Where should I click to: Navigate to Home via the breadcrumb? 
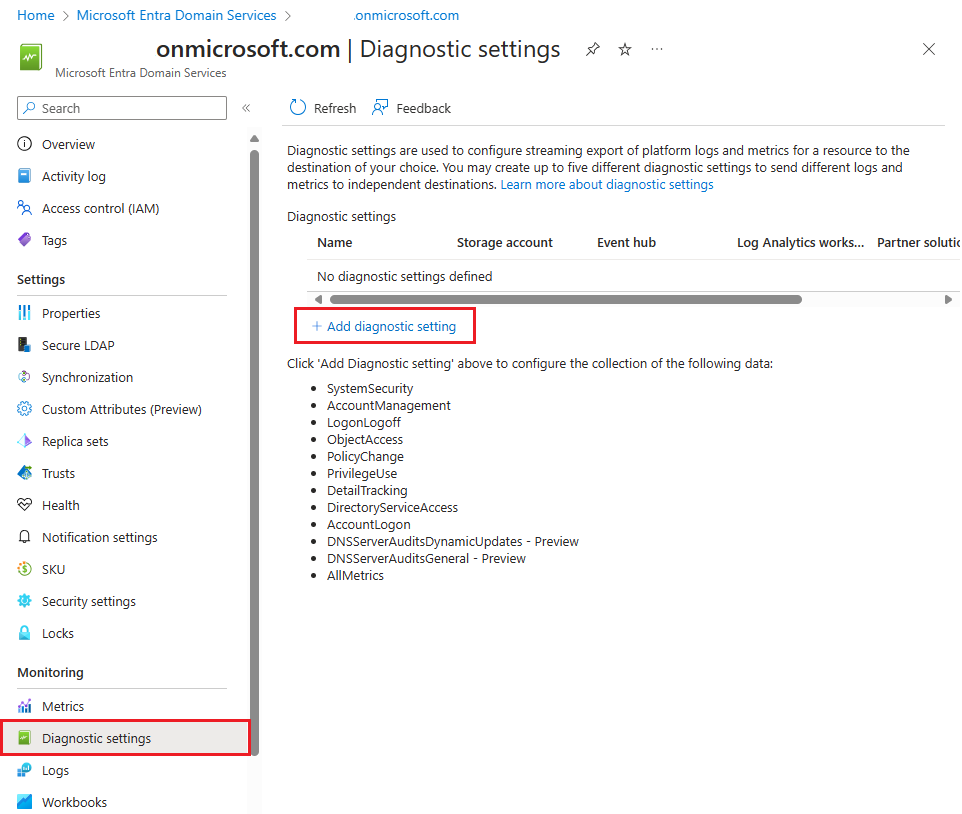35,15
